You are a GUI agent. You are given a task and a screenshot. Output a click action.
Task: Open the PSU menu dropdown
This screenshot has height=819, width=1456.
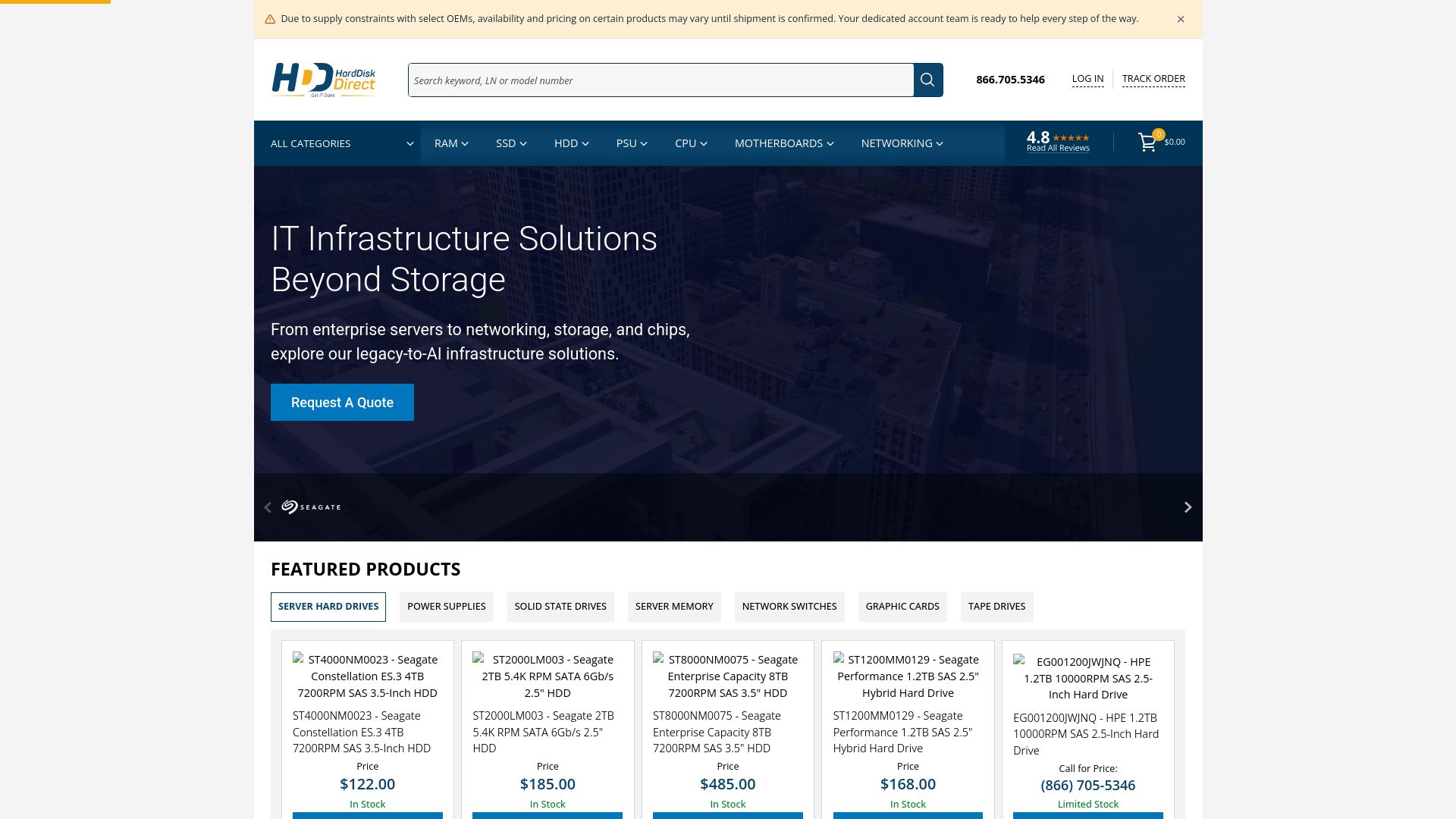[x=632, y=143]
